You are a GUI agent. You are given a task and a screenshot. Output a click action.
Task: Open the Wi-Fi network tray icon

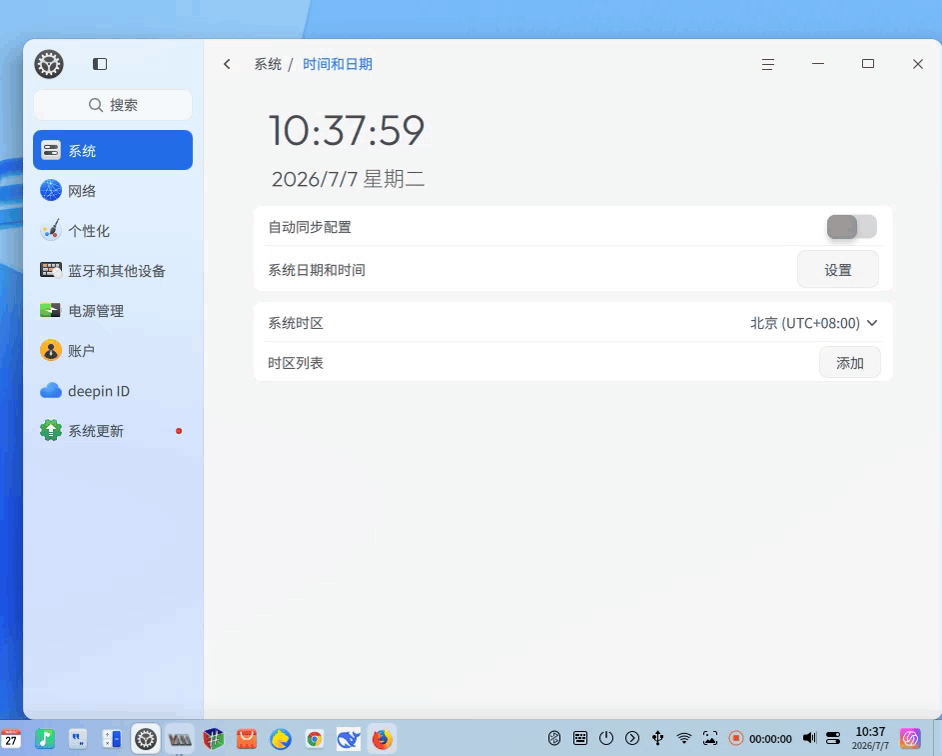684,738
